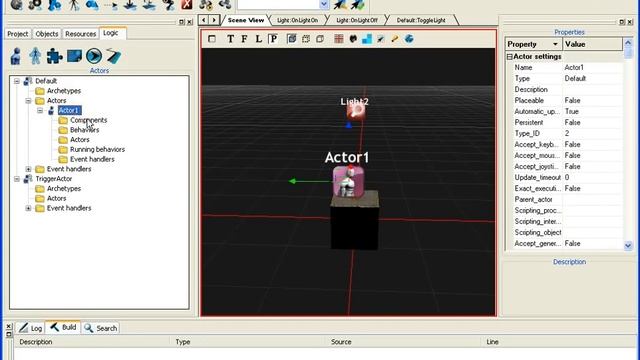Switch to Front view (F)
This screenshot has width=640, height=360.
coord(244,39)
